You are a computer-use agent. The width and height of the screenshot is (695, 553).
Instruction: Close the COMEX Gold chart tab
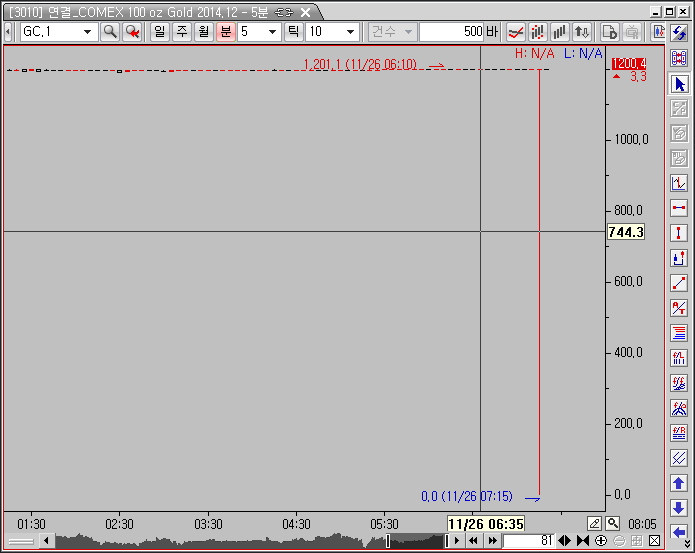point(306,12)
